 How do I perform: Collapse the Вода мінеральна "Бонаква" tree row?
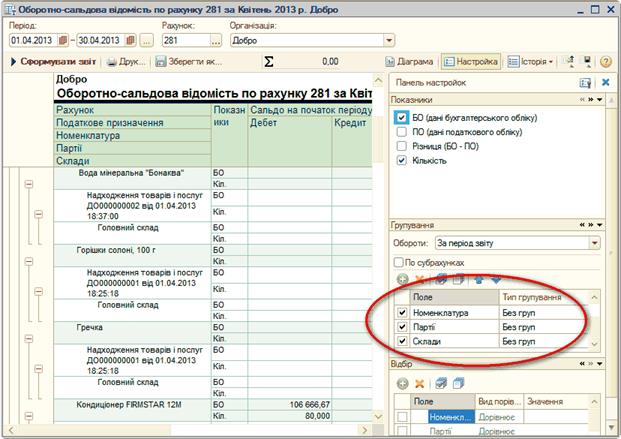coord(29,184)
